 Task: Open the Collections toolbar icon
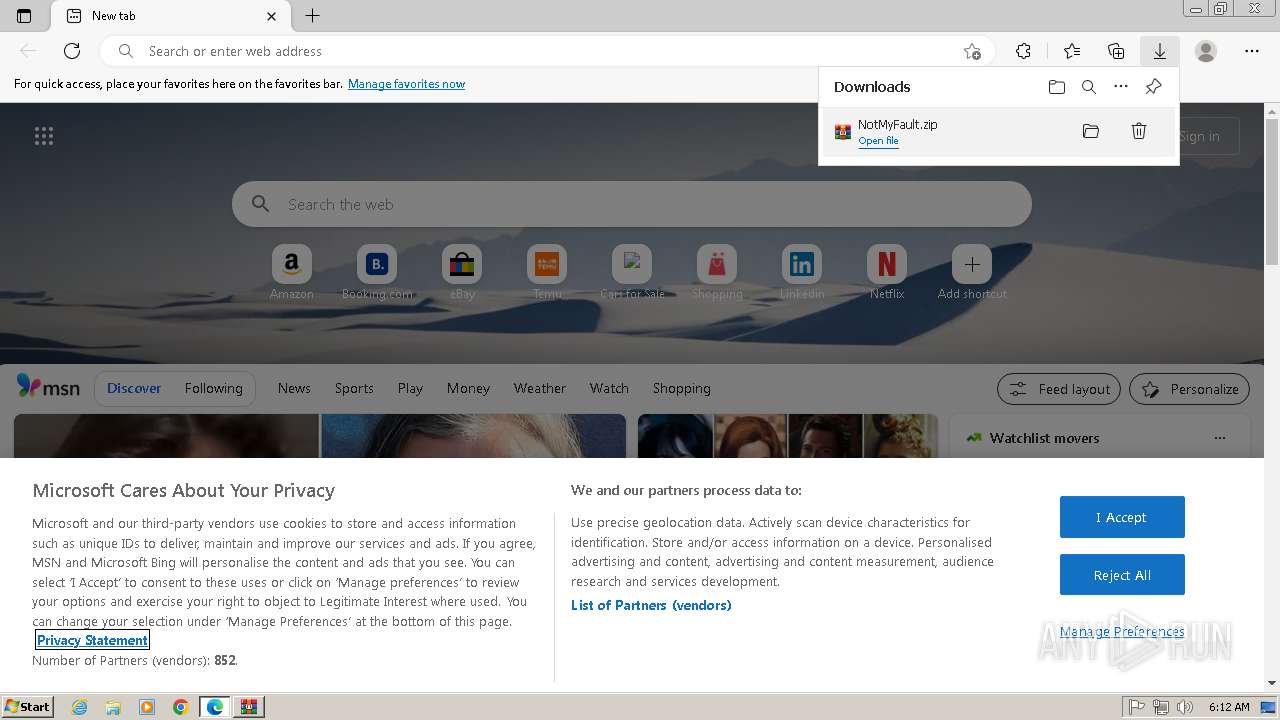coord(1116,51)
